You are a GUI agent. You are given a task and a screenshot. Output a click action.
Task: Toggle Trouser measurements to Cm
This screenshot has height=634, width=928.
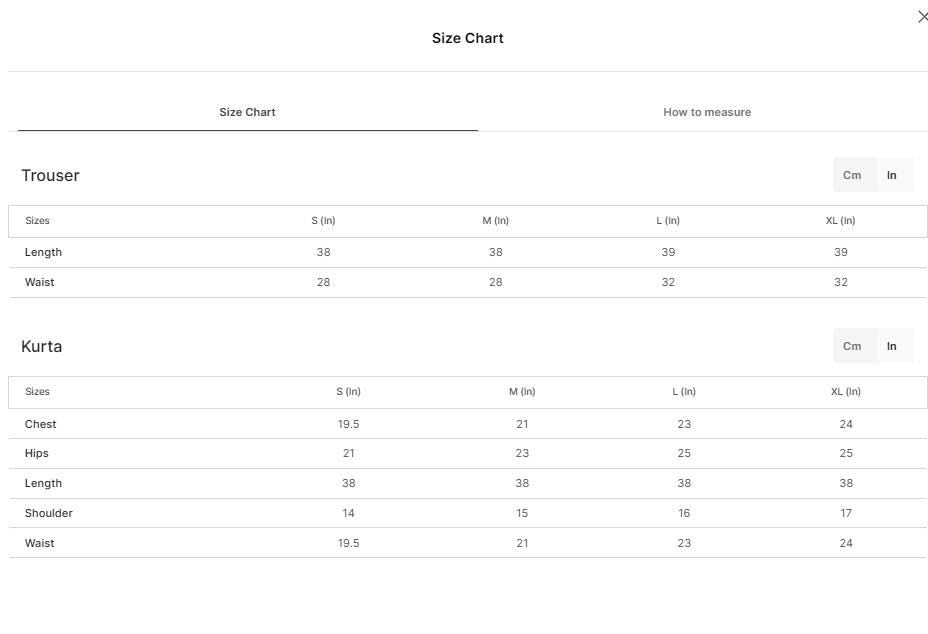point(852,175)
